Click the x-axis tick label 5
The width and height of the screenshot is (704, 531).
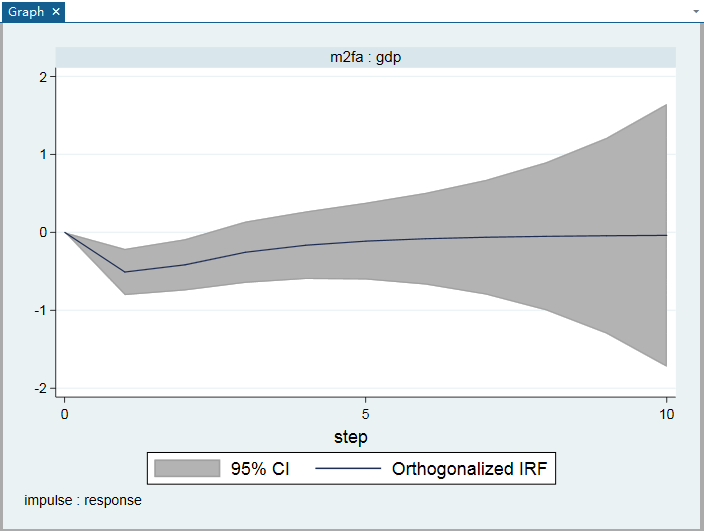(366, 413)
